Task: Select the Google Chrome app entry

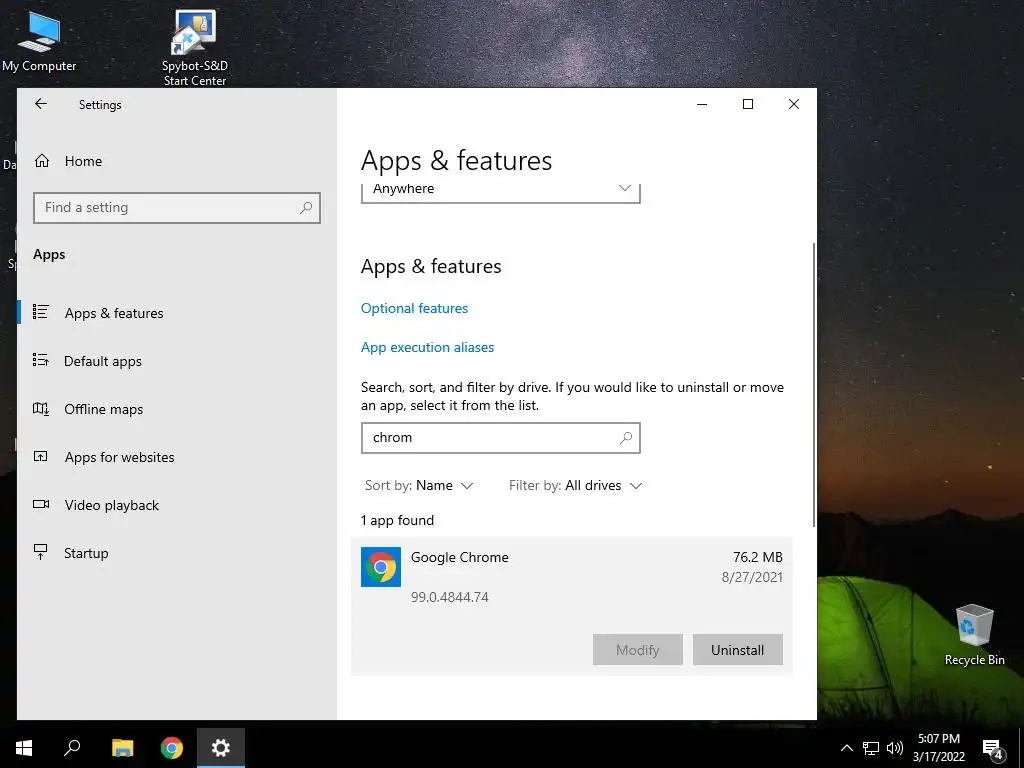Action: 571,606
